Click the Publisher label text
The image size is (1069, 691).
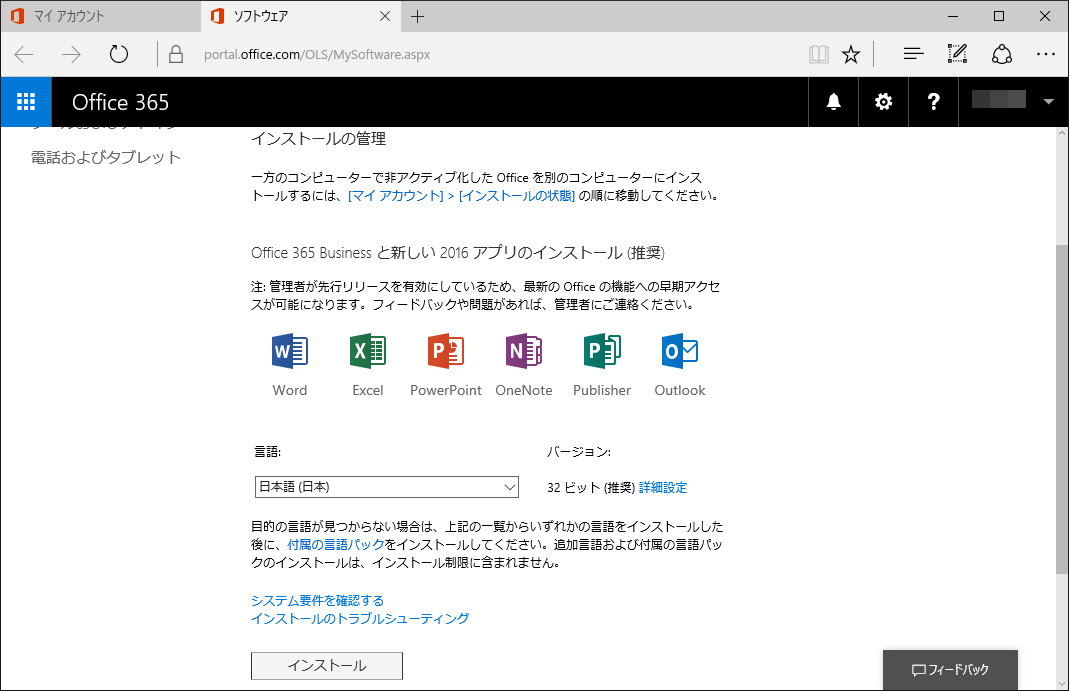click(x=602, y=390)
